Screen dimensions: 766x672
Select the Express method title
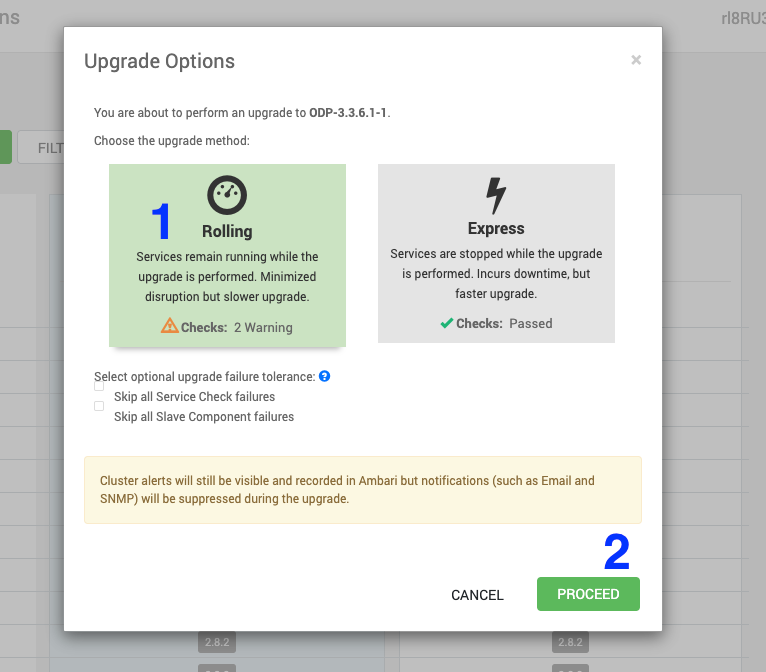point(496,229)
